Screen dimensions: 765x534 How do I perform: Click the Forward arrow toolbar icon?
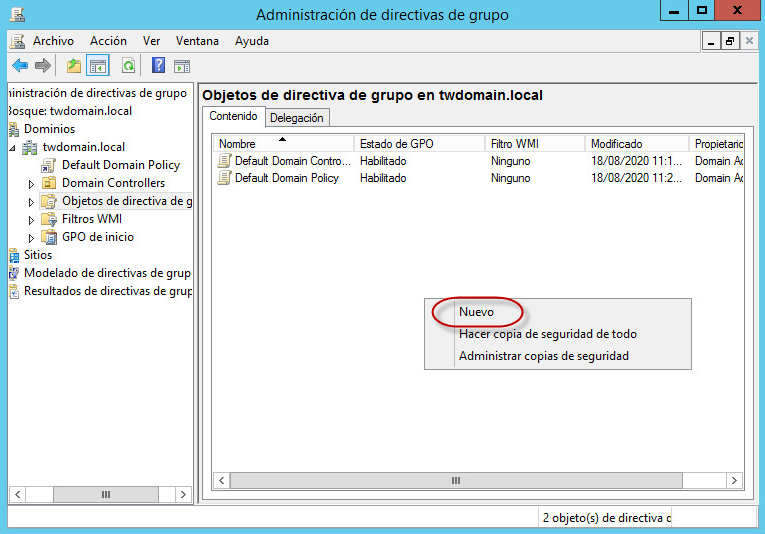(x=43, y=66)
